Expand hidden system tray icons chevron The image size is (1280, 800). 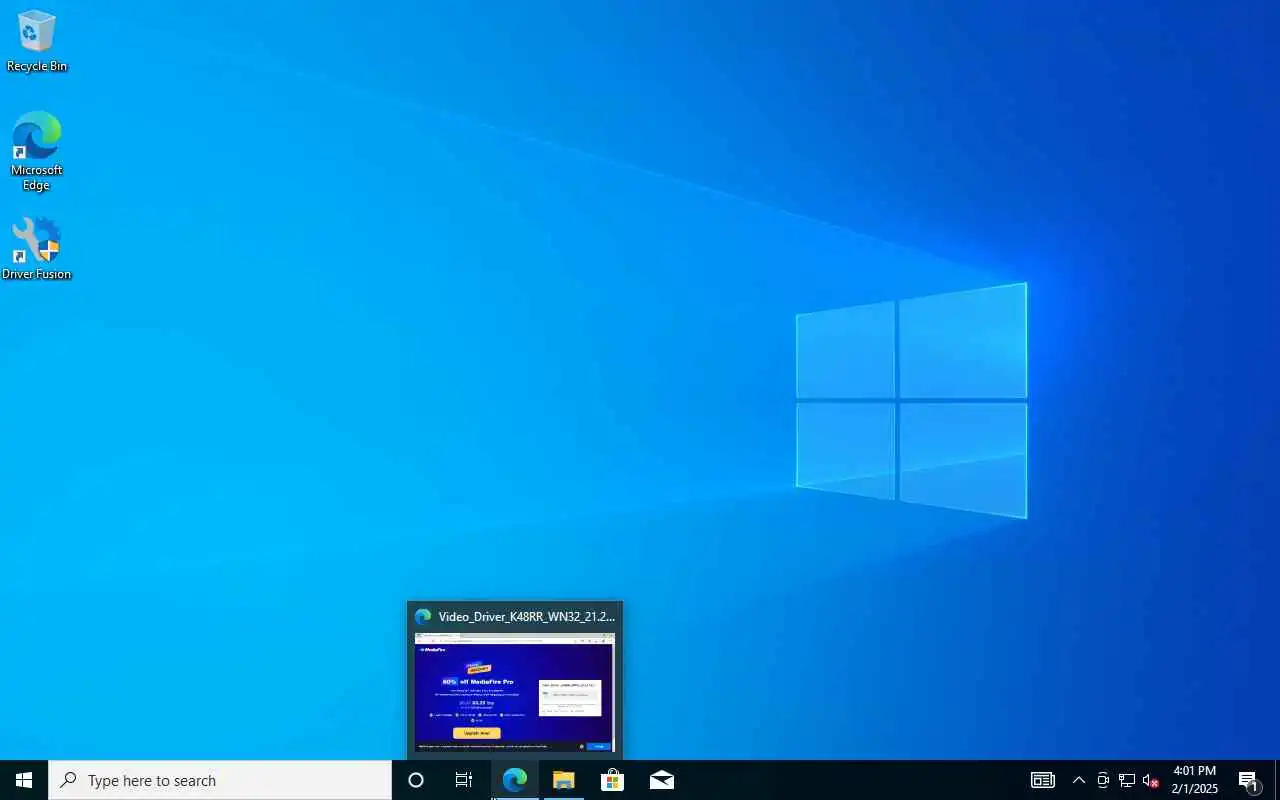[1079, 780]
